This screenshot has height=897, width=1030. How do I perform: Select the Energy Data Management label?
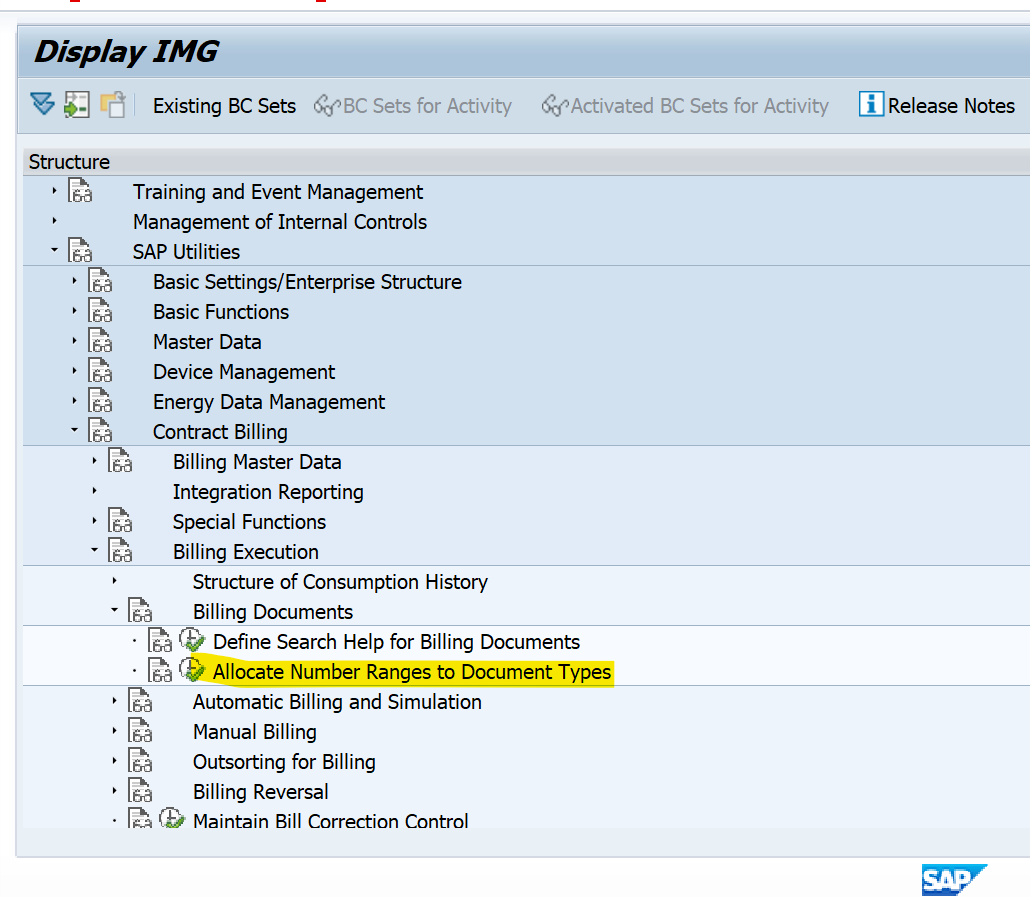point(269,402)
